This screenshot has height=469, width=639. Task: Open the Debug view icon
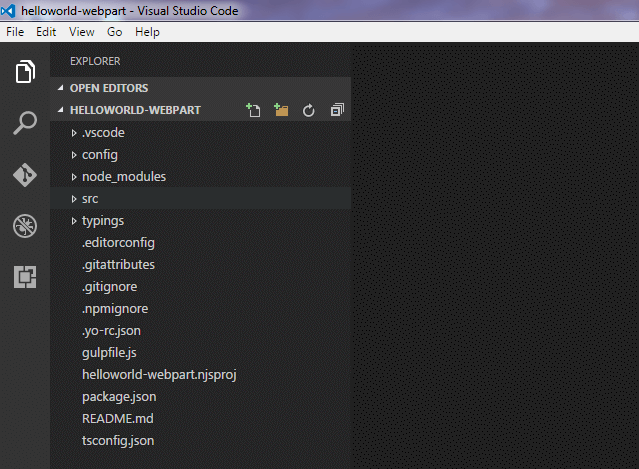pyautogui.click(x=25, y=226)
